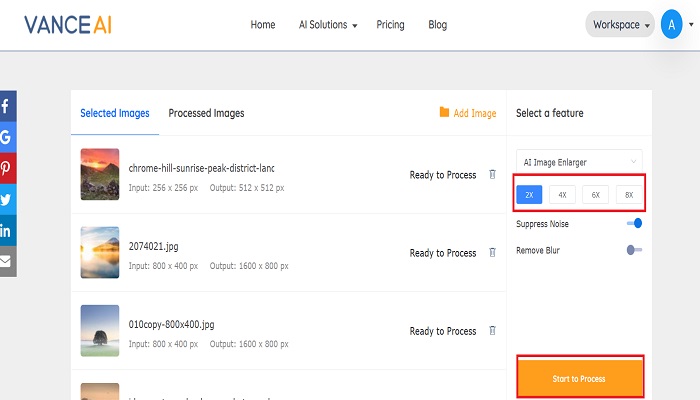
Task: Share on LinkedIn from the sidebar
Action: coord(8,230)
